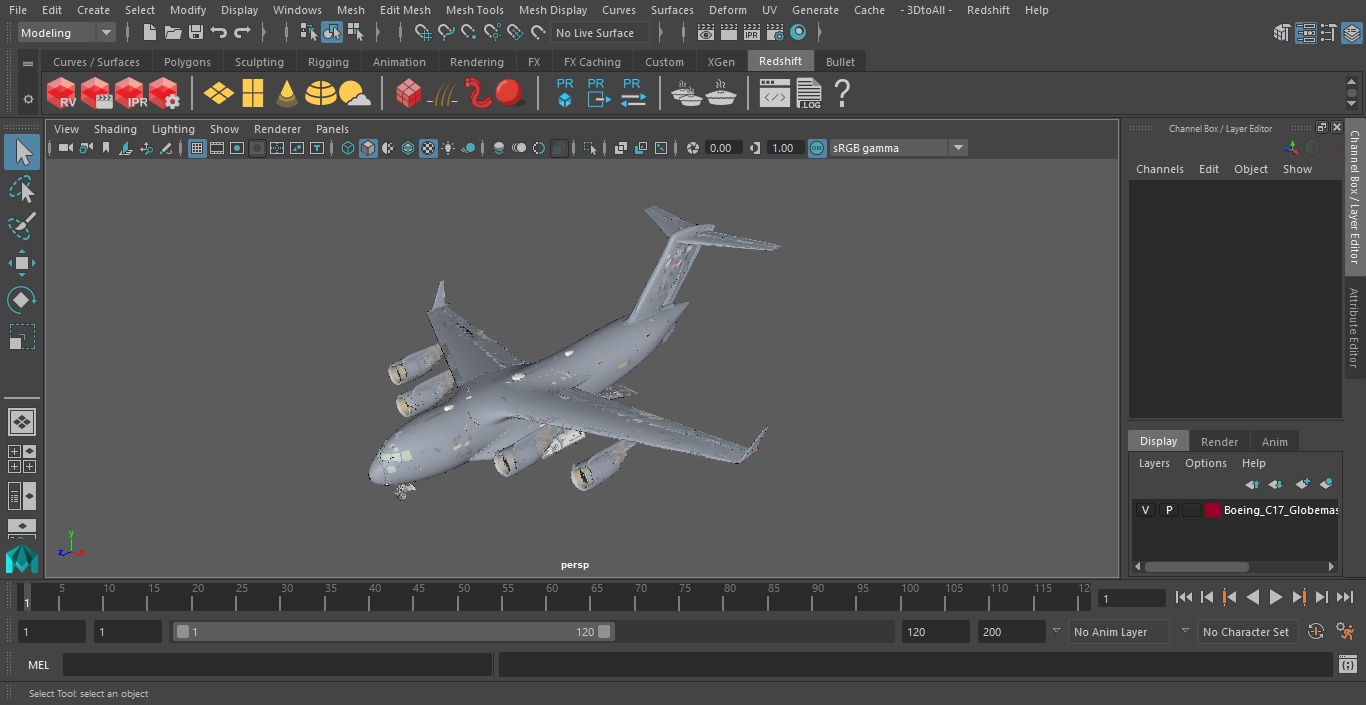1366x705 pixels.
Task: Play the animation backward
Action: (x=1253, y=597)
